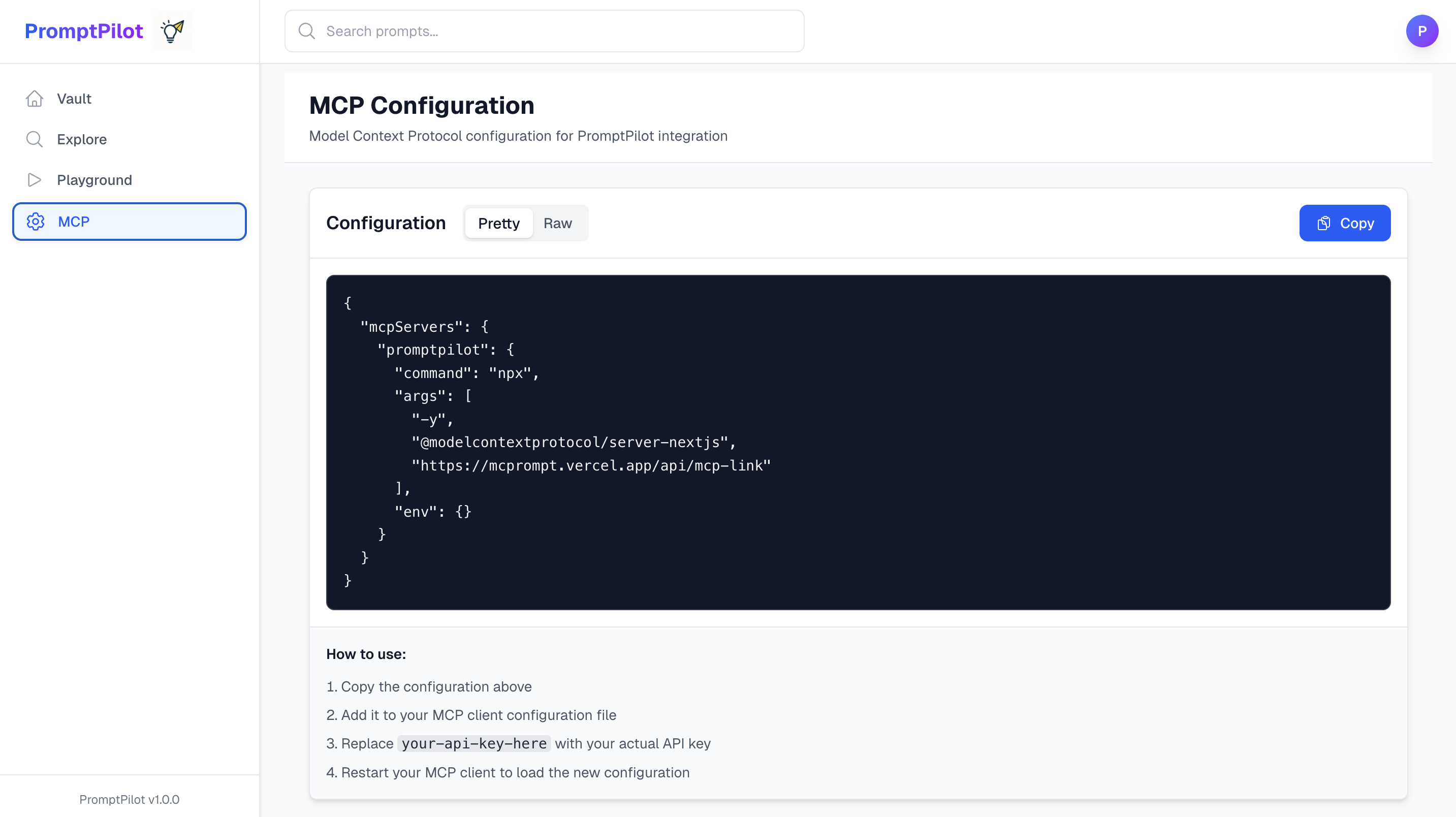This screenshot has height=817, width=1456.
Task: Switch to the Pretty configuration view
Action: (498, 223)
